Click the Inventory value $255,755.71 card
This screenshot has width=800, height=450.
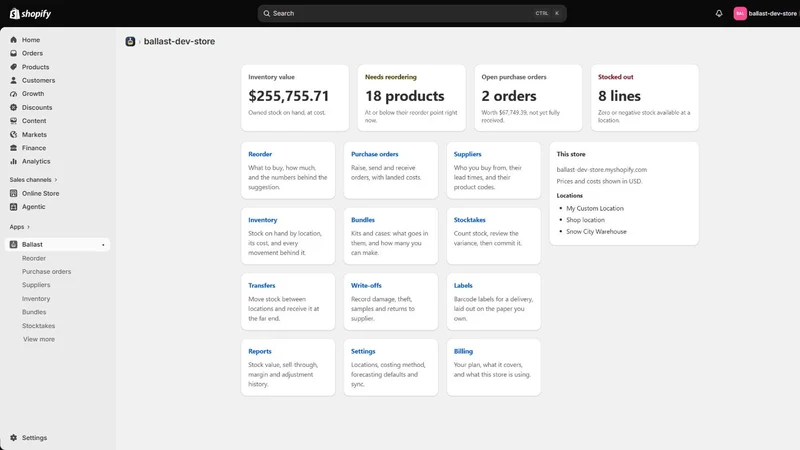pyautogui.click(x=295, y=97)
